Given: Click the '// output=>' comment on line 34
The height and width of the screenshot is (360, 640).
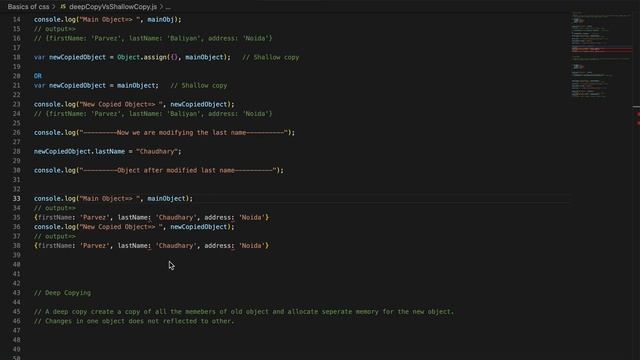Looking at the screenshot, I should [x=55, y=208].
